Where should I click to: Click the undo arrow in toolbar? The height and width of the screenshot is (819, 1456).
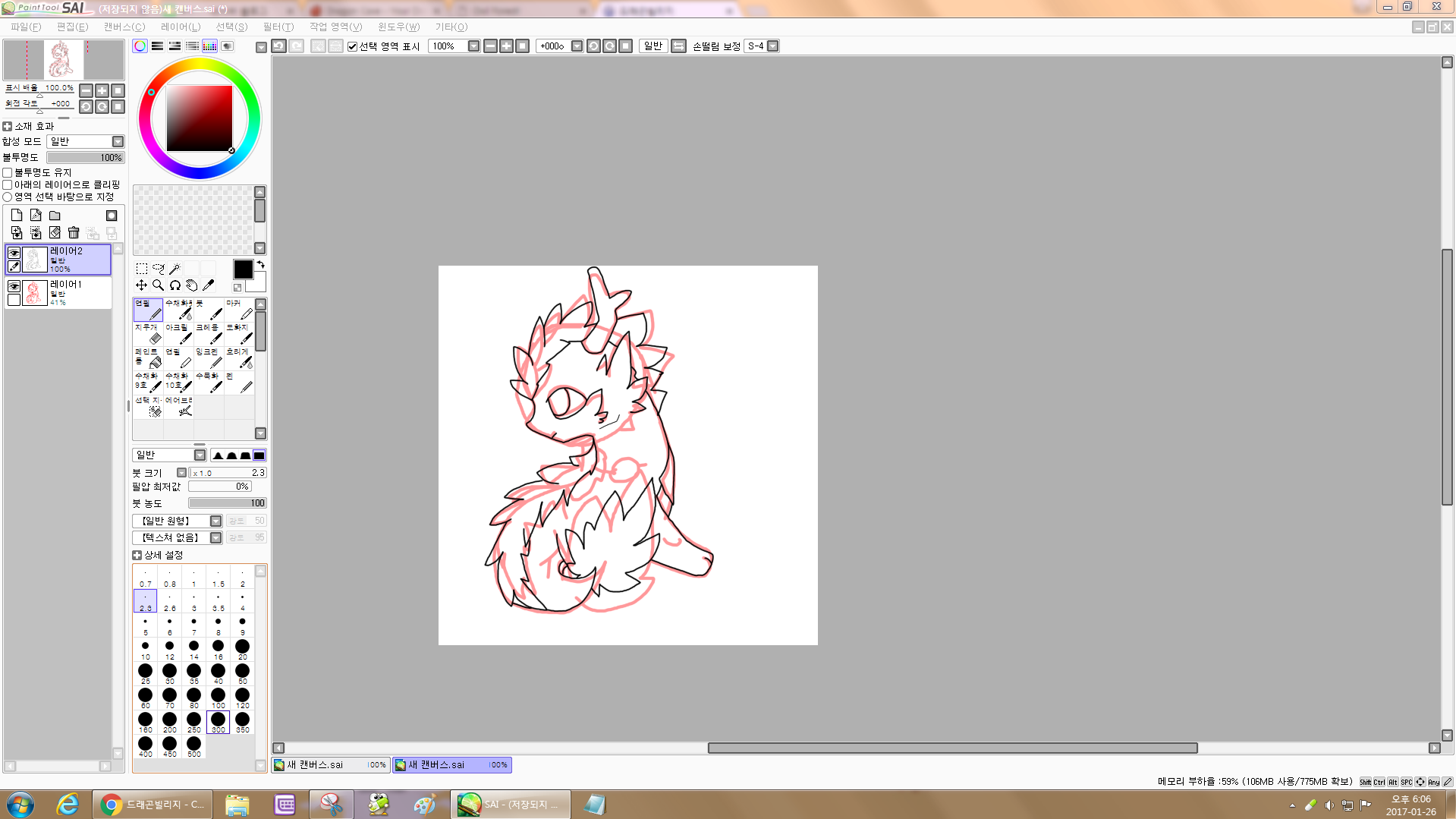279,46
